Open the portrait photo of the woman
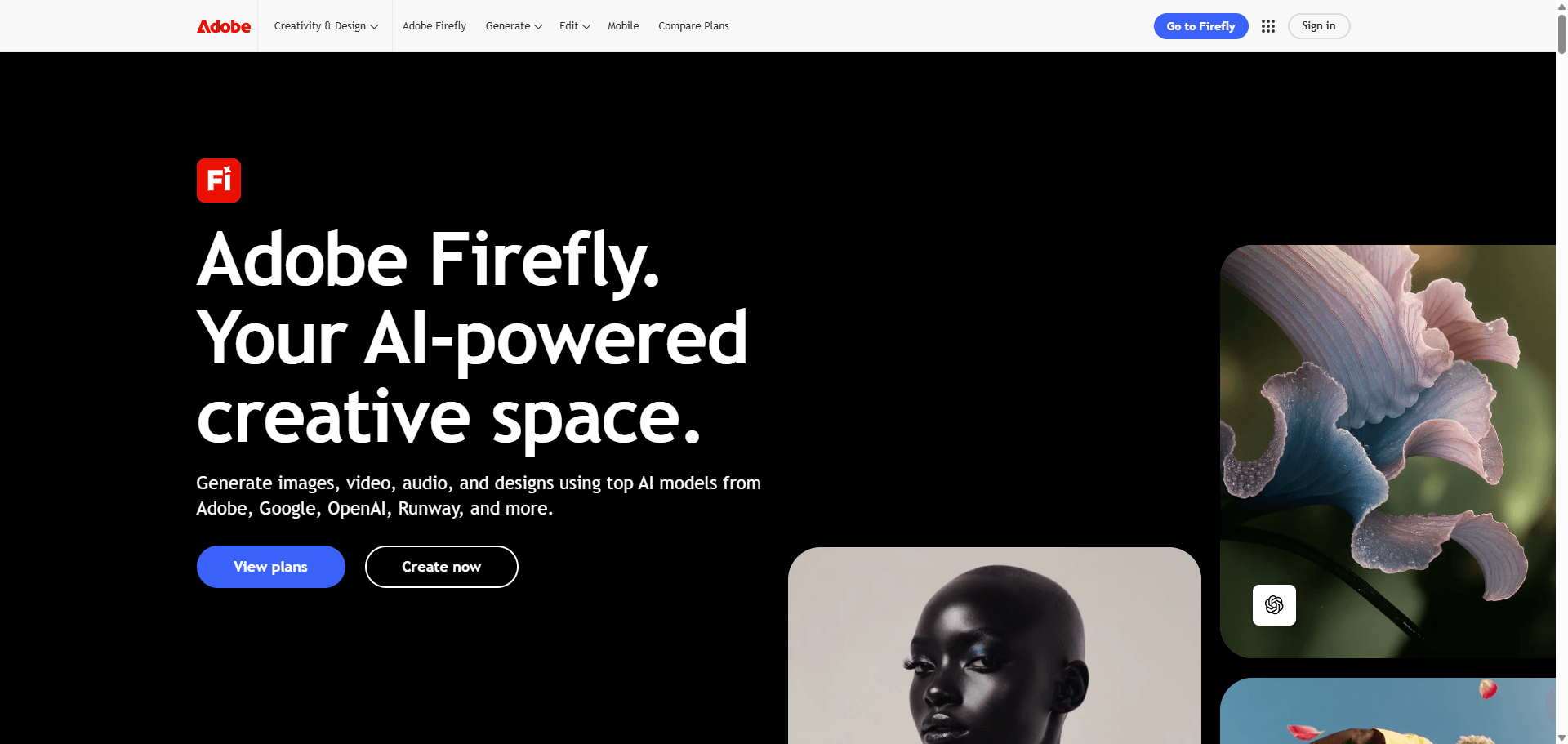The width and height of the screenshot is (1568, 744). click(995, 645)
